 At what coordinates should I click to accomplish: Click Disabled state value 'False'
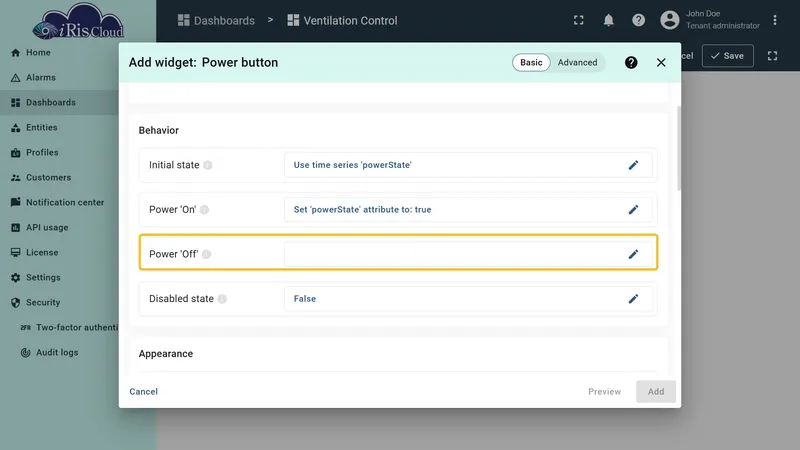[305, 299]
